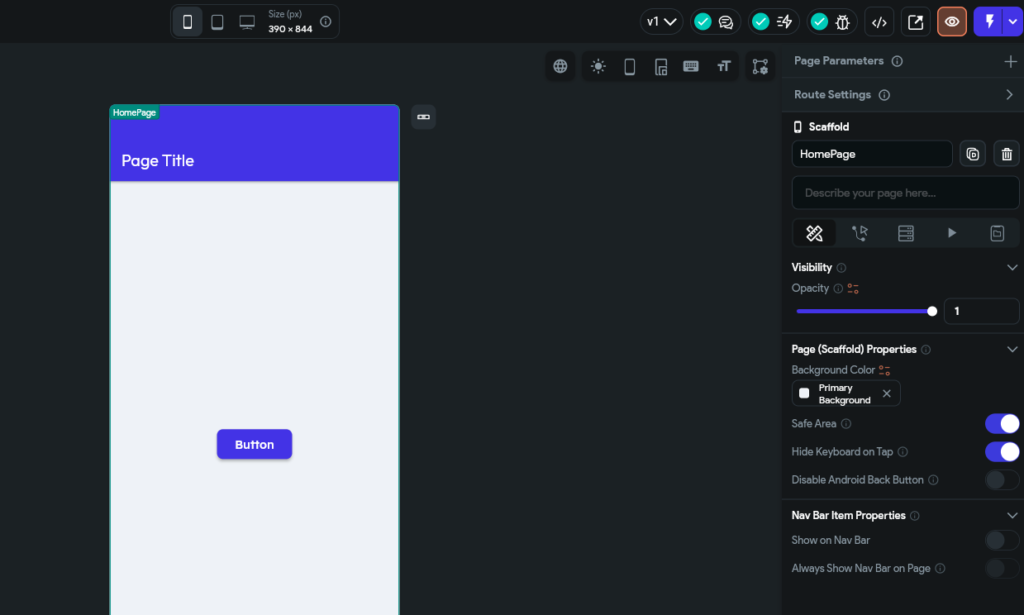The width and height of the screenshot is (1024, 615).
Task: Collapse the Visibility section
Action: tap(1012, 268)
